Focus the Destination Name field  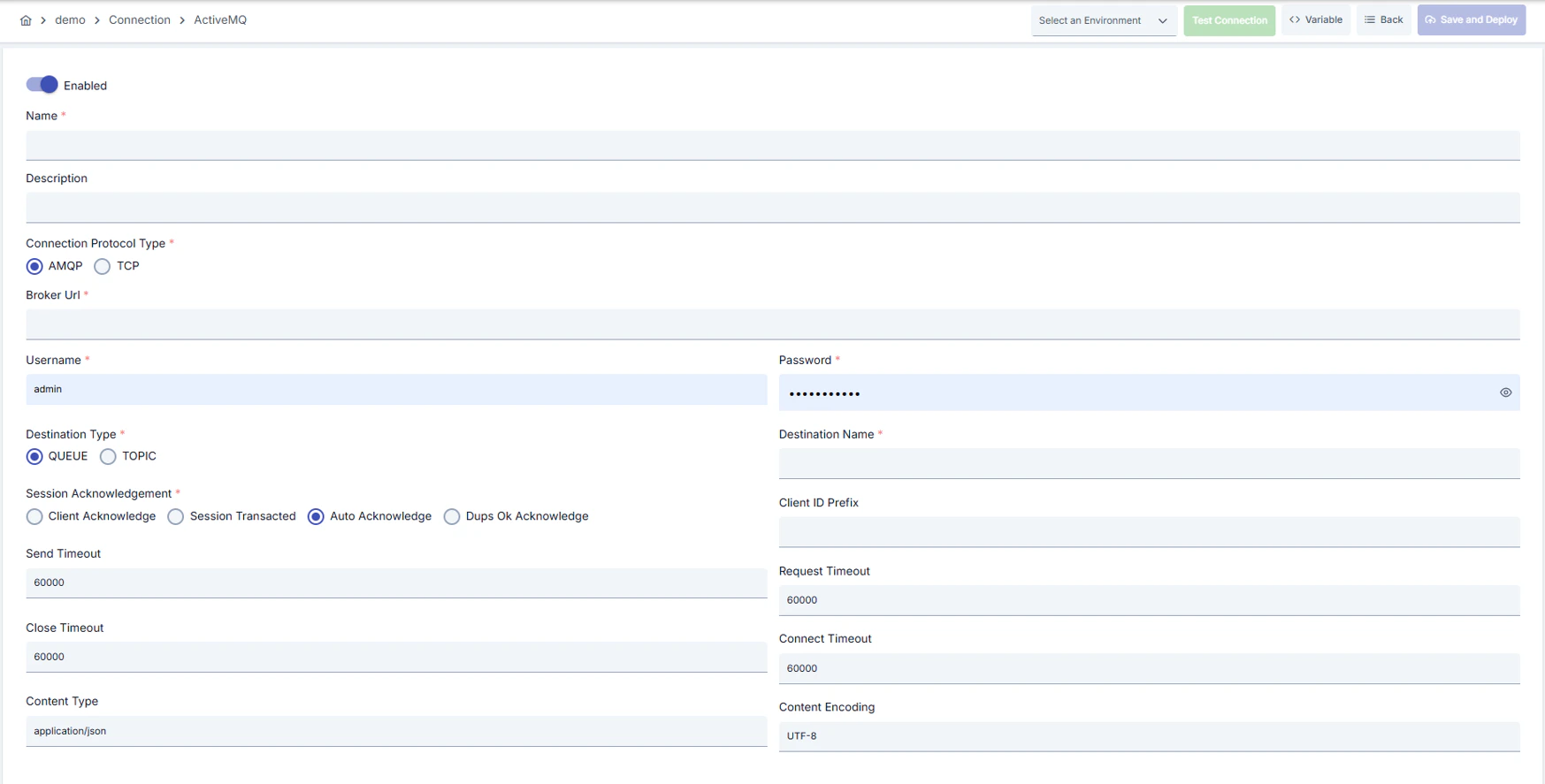[x=1149, y=463]
